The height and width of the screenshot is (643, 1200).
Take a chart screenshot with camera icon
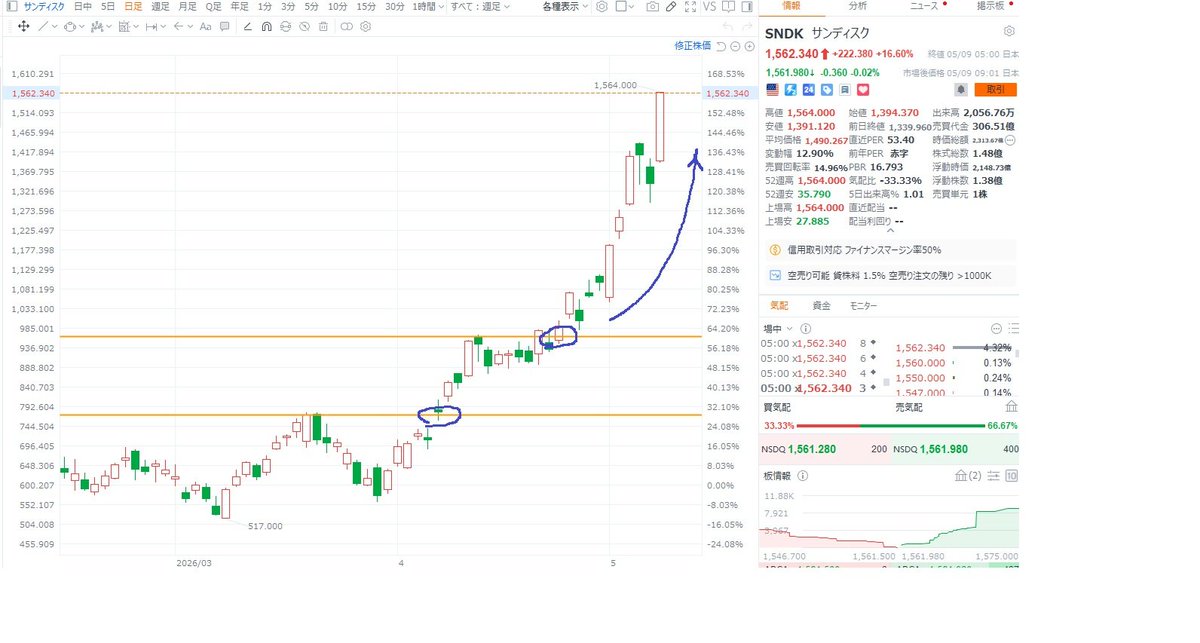click(x=653, y=6)
